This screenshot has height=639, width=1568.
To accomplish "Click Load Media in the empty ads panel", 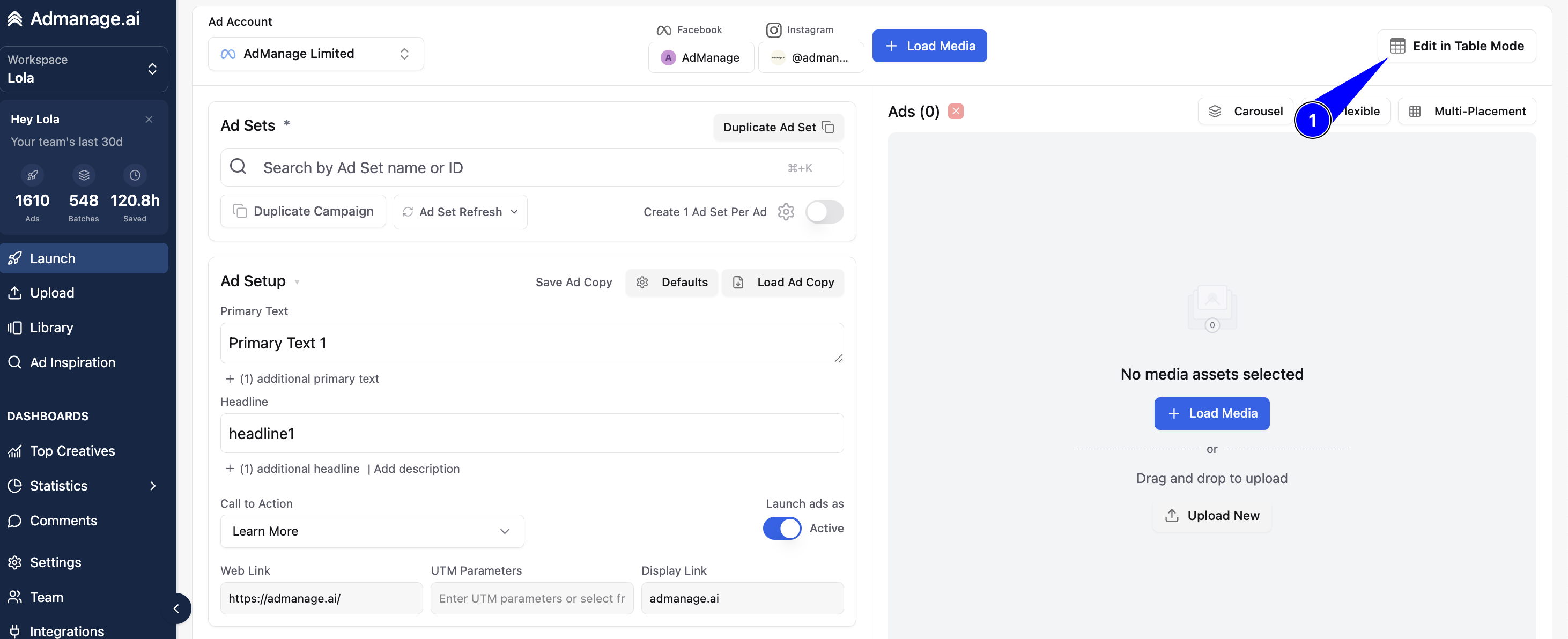I will tap(1212, 413).
